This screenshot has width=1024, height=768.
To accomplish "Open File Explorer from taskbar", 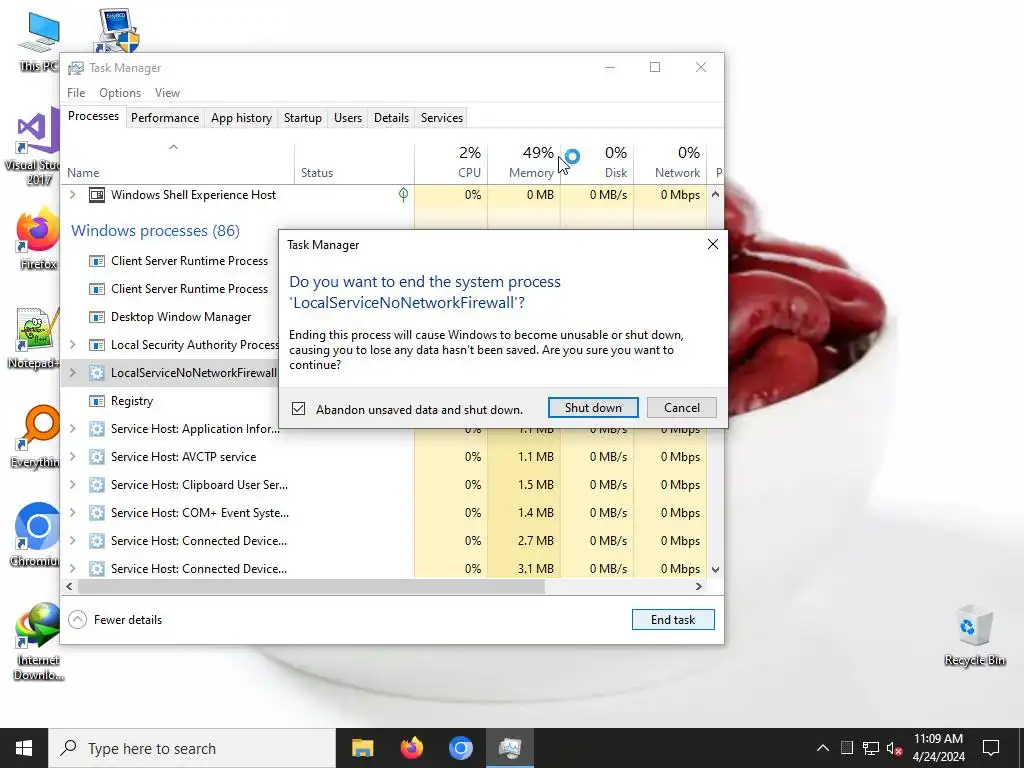I will click(x=362, y=748).
